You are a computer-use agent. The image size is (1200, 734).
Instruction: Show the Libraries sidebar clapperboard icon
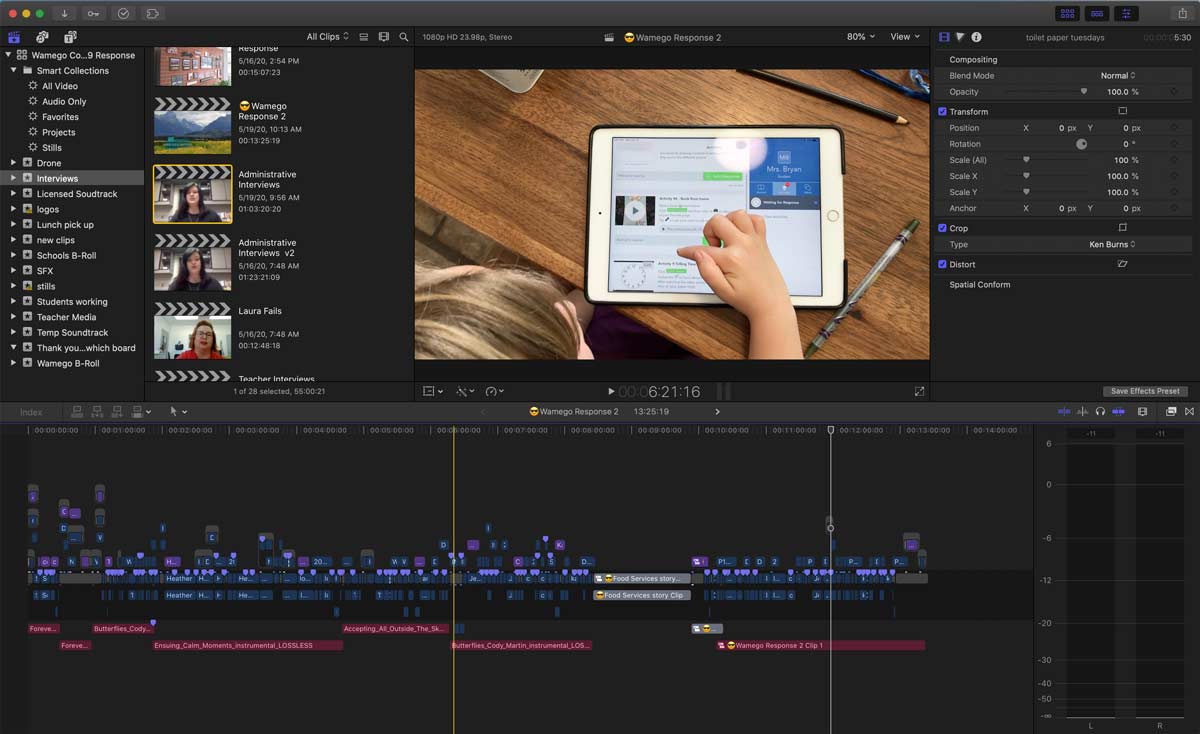point(14,37)
